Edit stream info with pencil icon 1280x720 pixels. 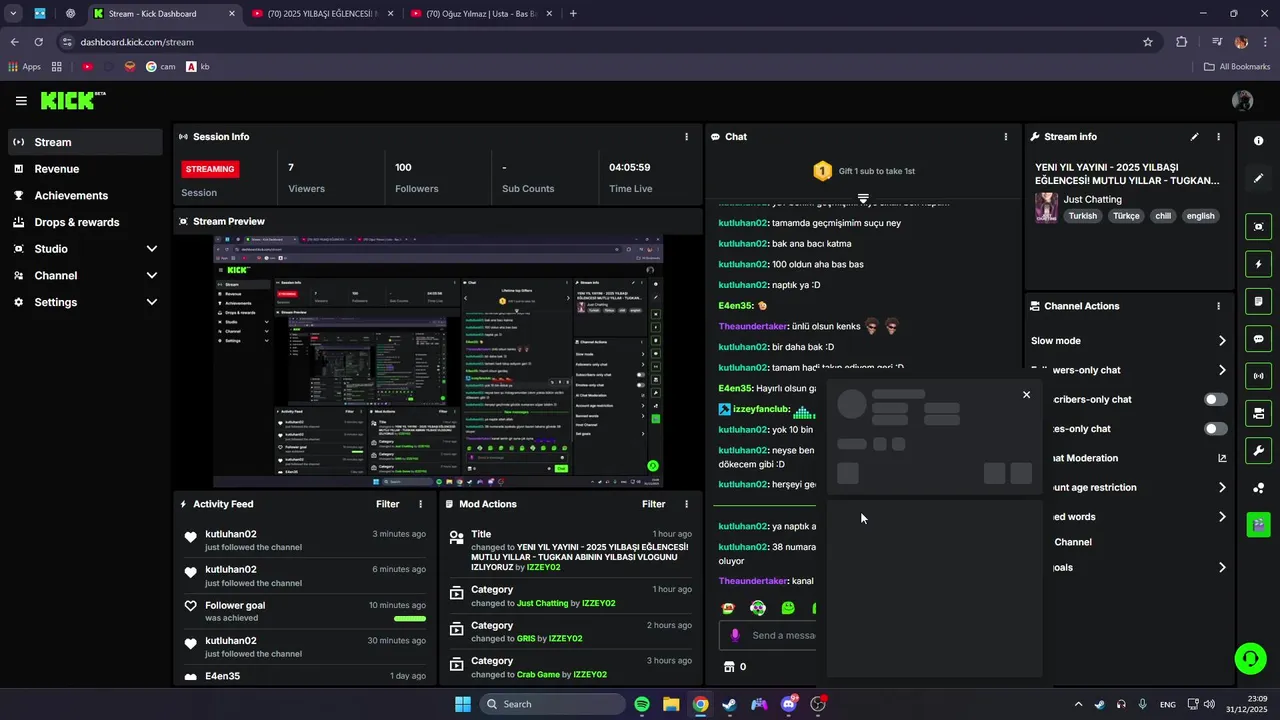tap(1194, 137)
